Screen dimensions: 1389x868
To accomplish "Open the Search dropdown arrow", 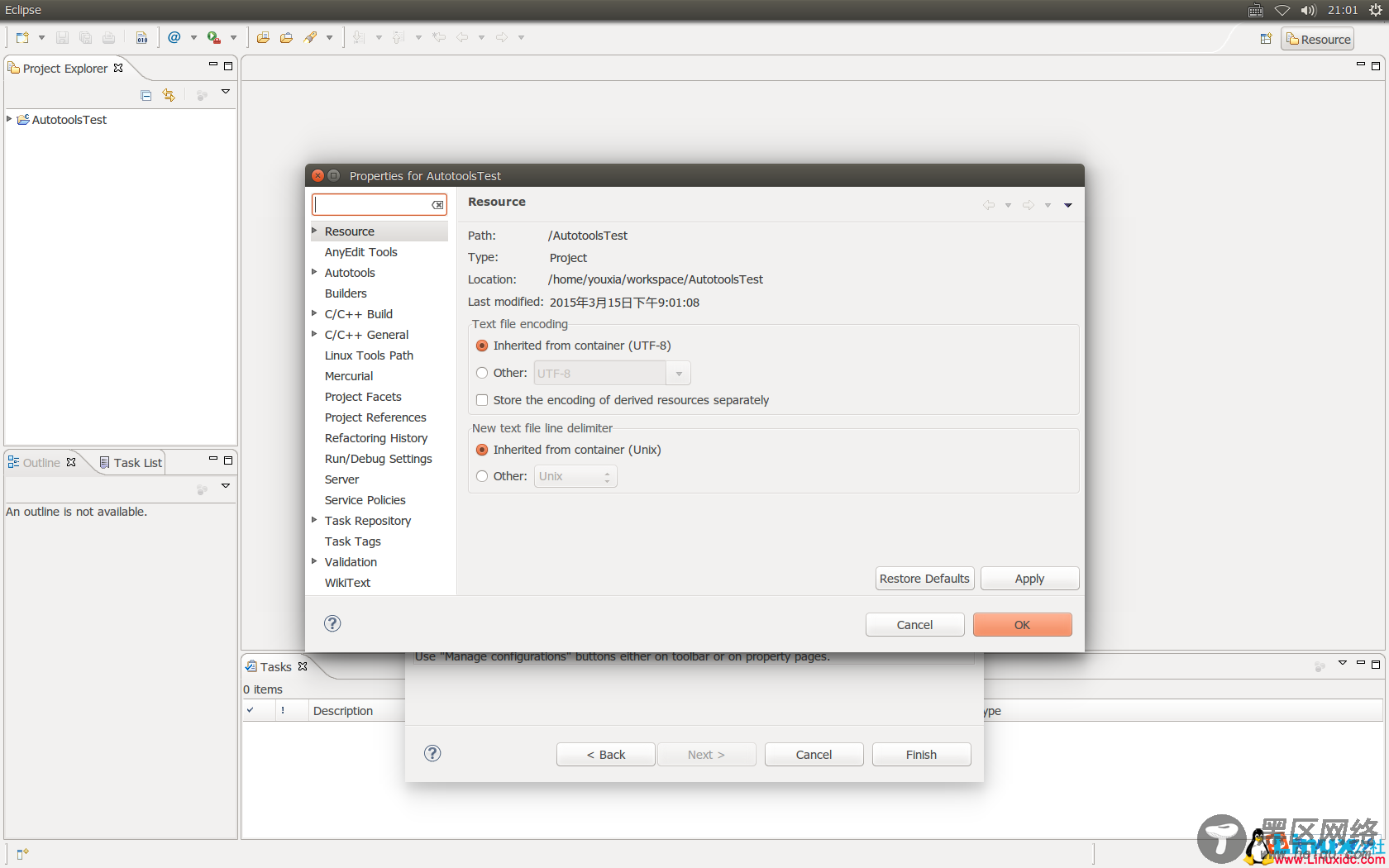I will (329, 38).
